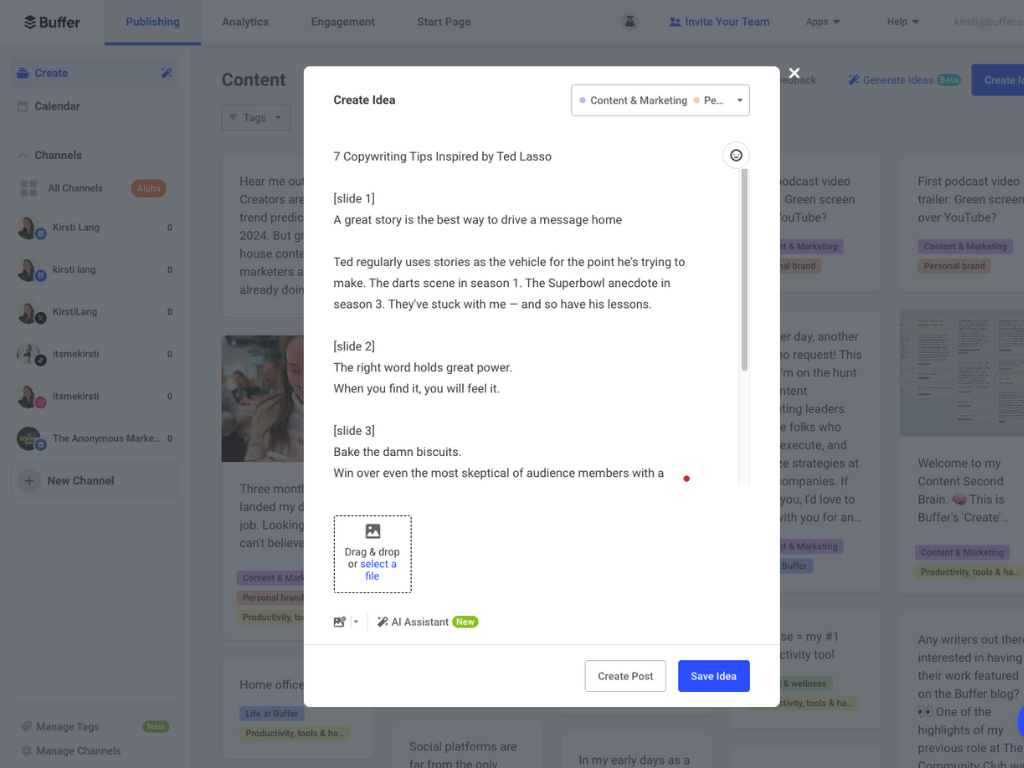The height and width of the screenshot is (768, 1024).
Task: Click the The Anonymous Marke... channel avatar
Action: click(x=29, y=438)
